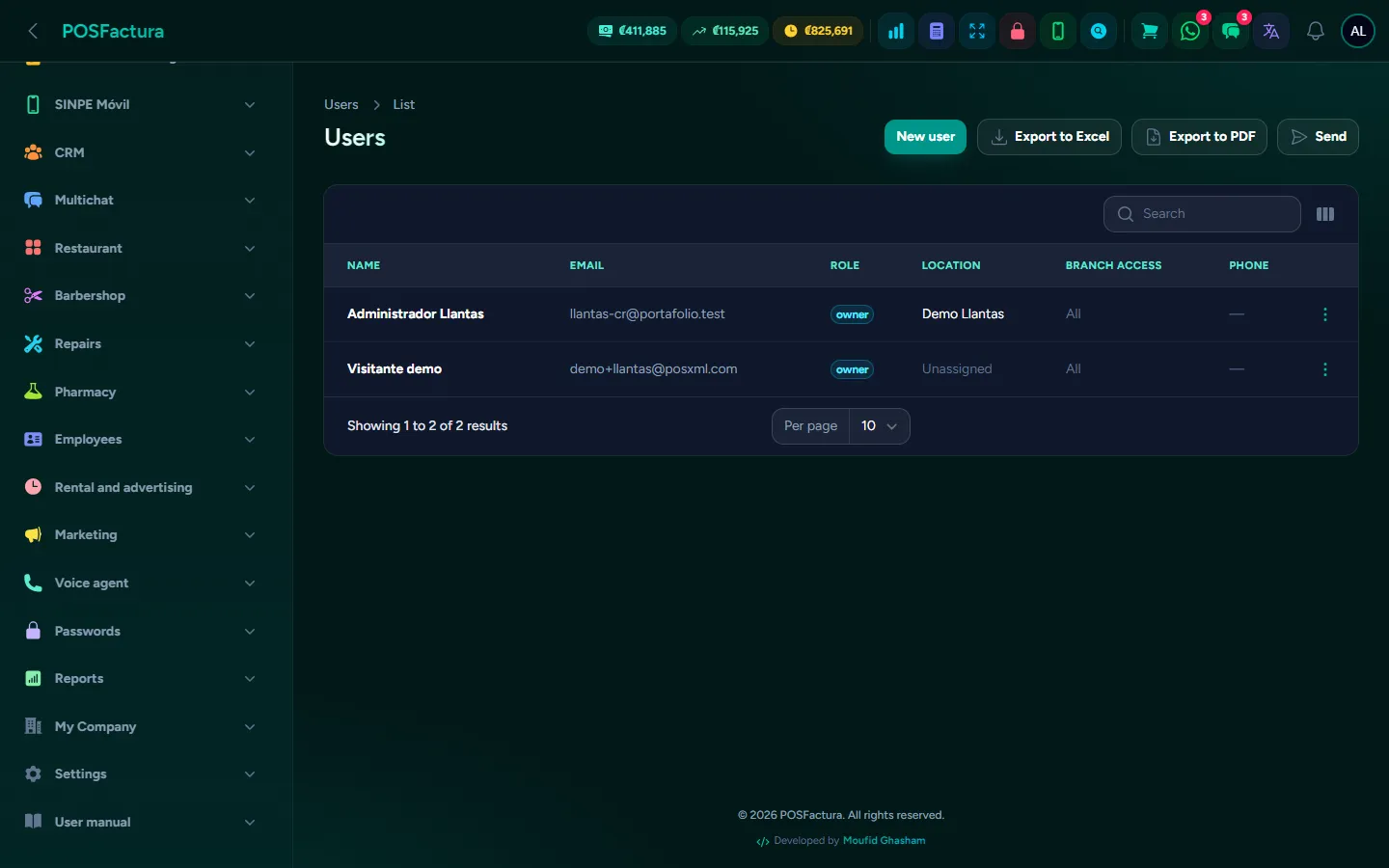Toggle fullscreen with the expand arrows icon
Screen dimensions: 1389x868
click(x=977, y=31)
